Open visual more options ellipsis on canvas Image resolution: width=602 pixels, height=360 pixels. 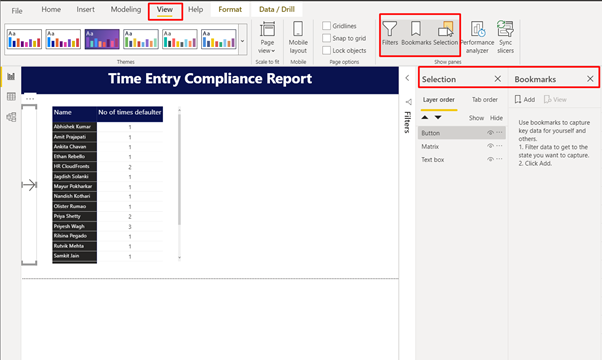click(30, 99)
